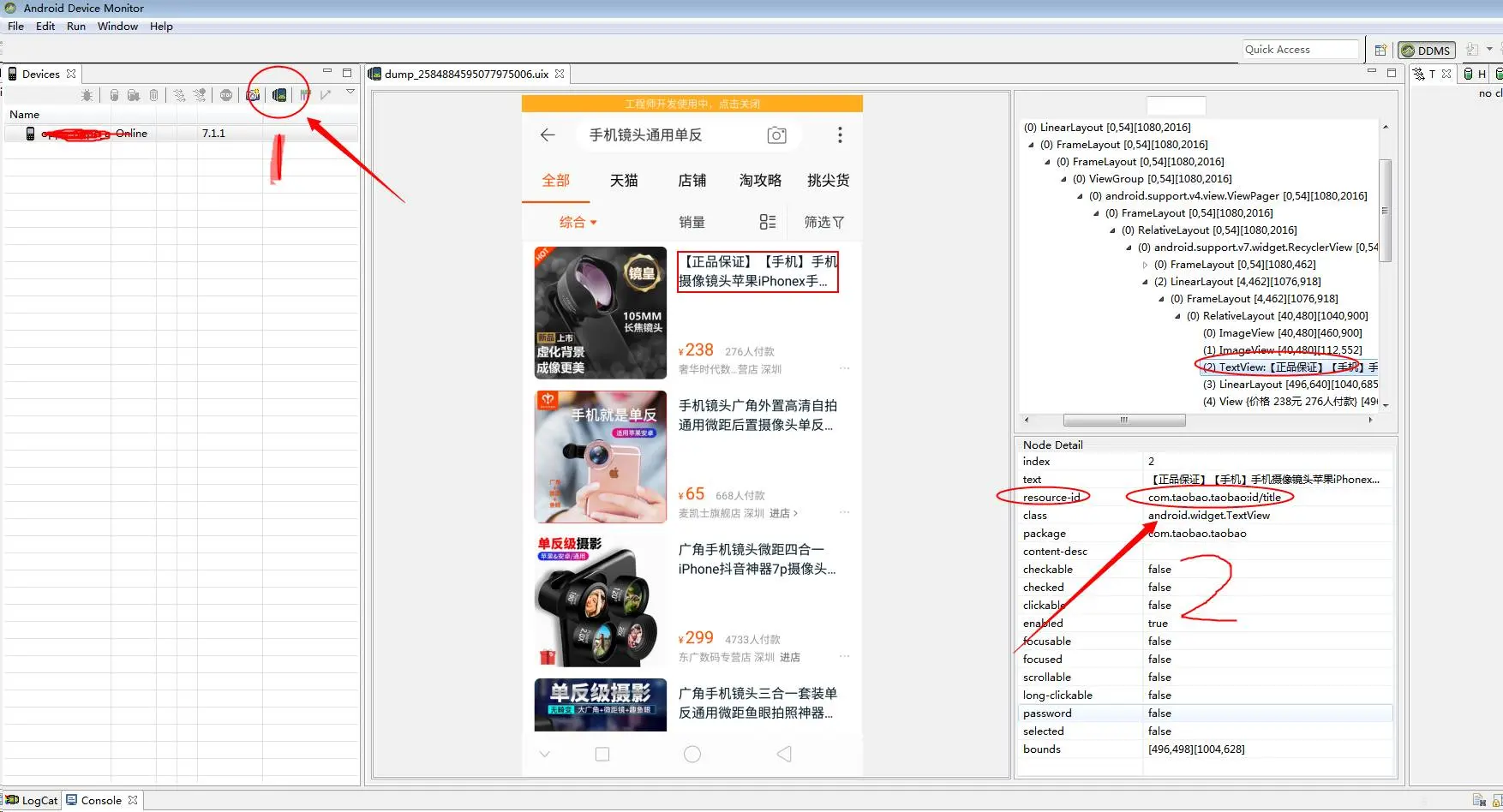The height and width of the screenshot is (812, 1503).
Task: Click the 105MM lens product thumbnail
Action: [x=601, y=313]
